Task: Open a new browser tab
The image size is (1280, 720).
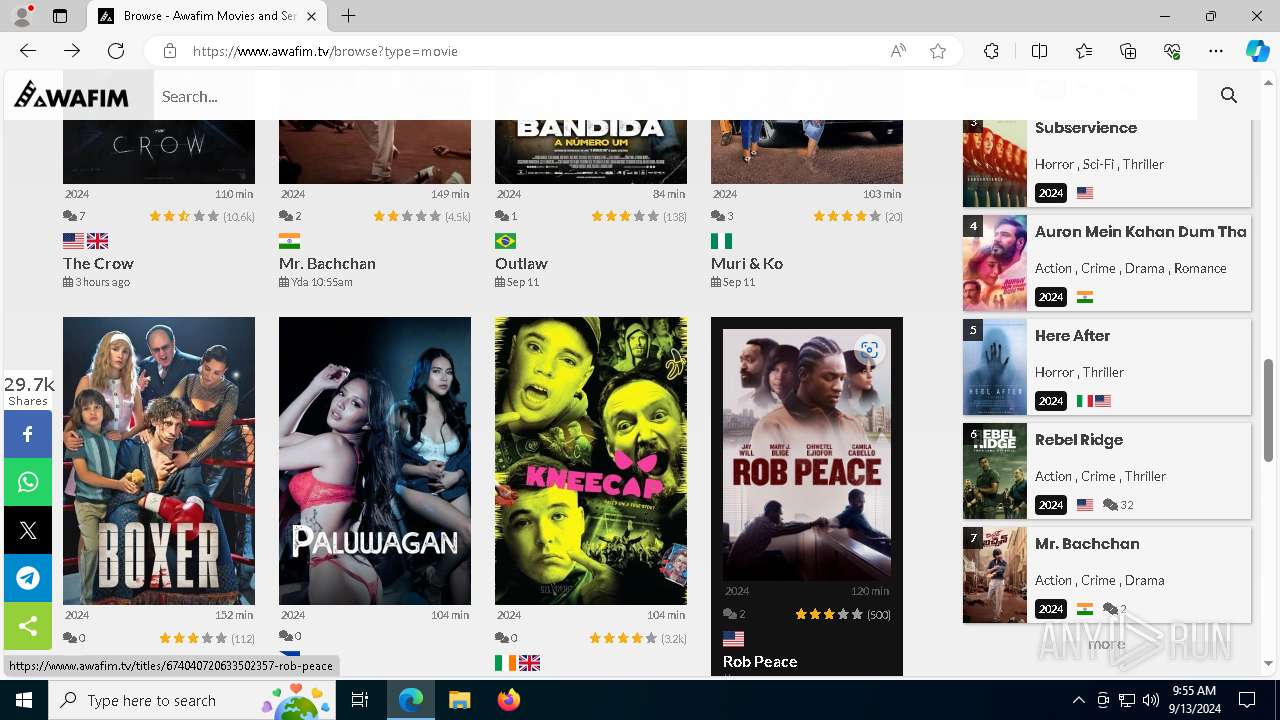Action: pos(348,16)
